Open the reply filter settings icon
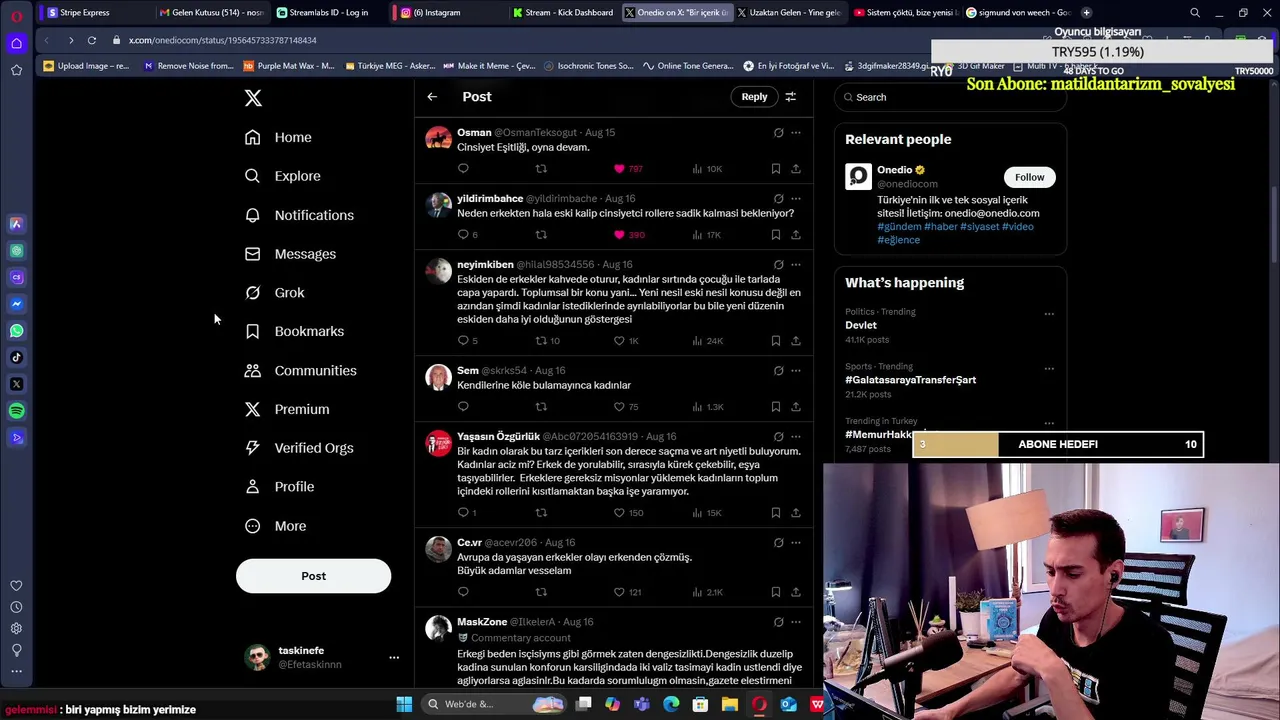 [x=790, y=97]
